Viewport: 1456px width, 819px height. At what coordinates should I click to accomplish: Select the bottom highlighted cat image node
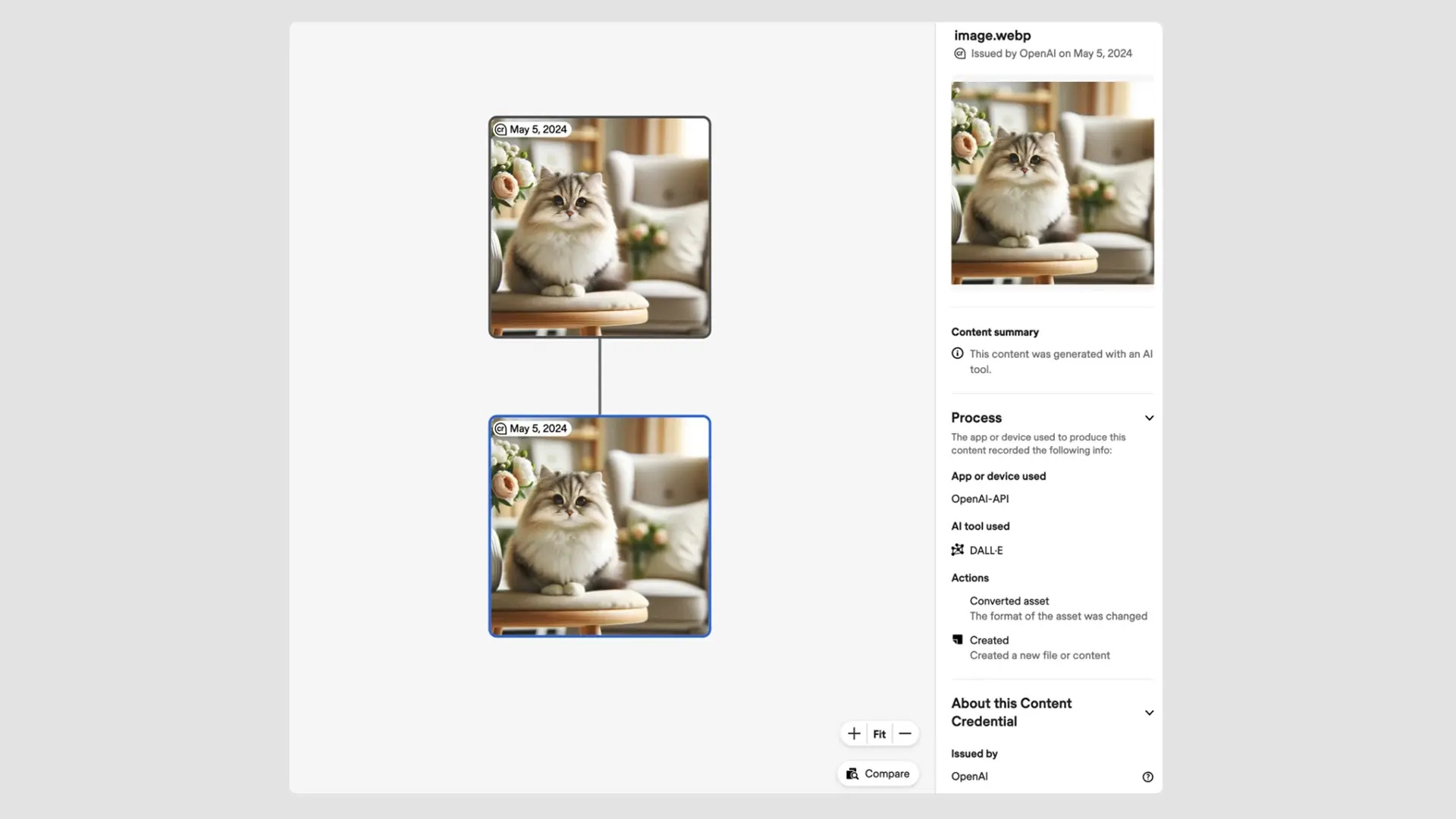click(x=600, y=526)
